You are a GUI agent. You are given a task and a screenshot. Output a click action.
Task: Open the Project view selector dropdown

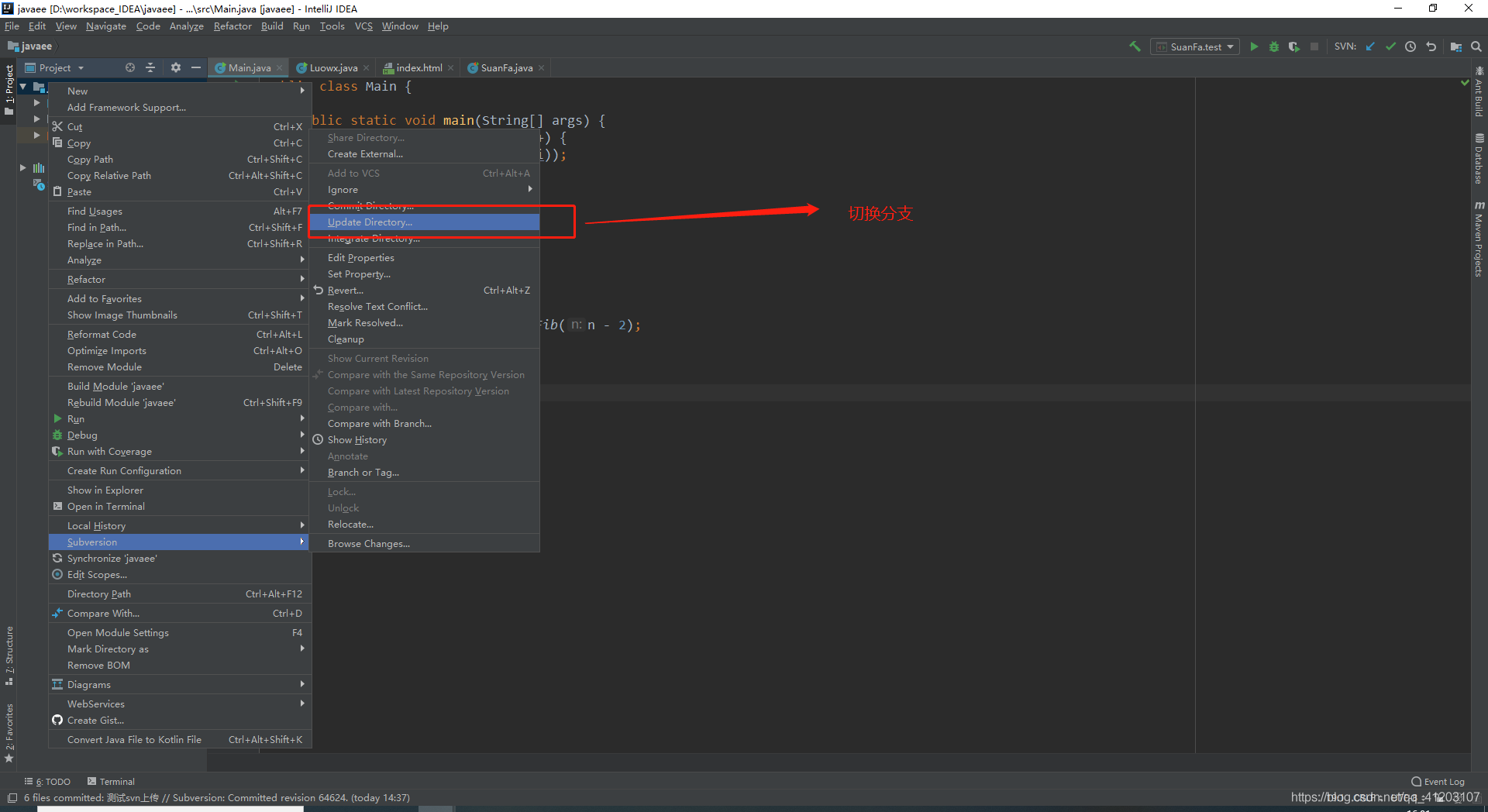point(54,67)
